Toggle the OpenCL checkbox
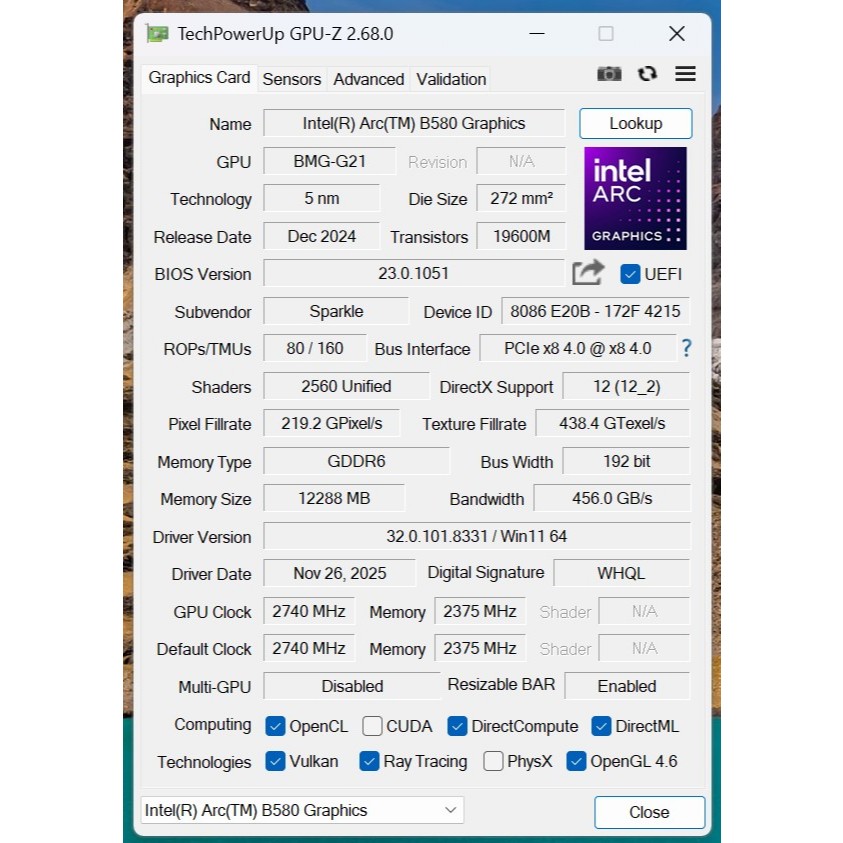The width and height of the screenshot is (843, 843). (275, 726)
